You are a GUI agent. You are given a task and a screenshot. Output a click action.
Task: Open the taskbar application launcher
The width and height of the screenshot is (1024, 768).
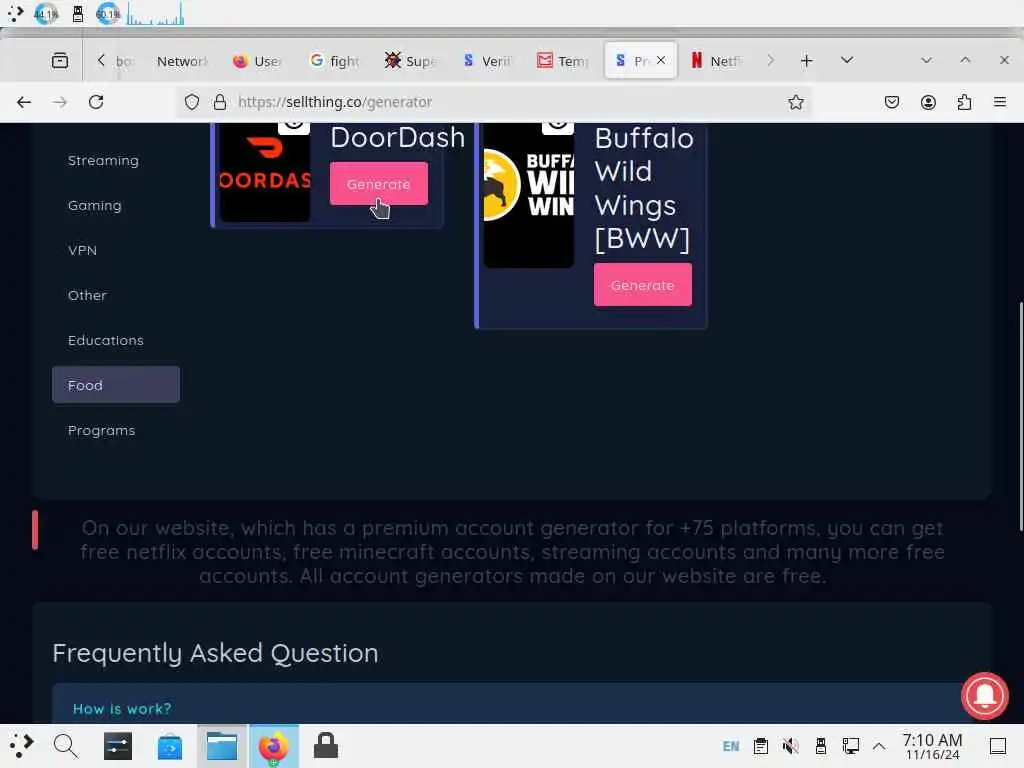point(21,746)
